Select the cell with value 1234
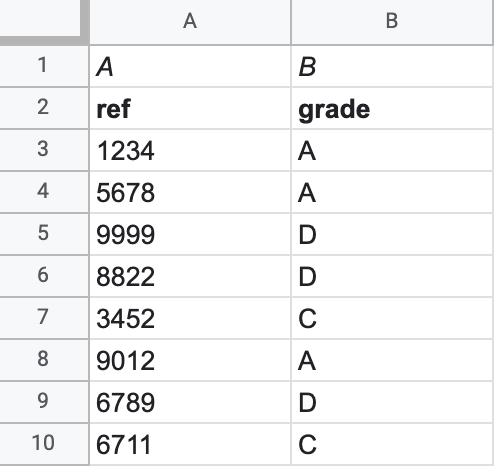The height and width of the screenshot is (466, 494). pyautogui.click(x=190, y=150)
